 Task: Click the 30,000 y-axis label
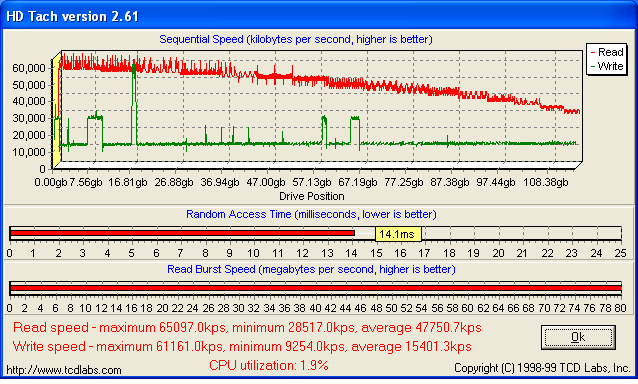29,118
